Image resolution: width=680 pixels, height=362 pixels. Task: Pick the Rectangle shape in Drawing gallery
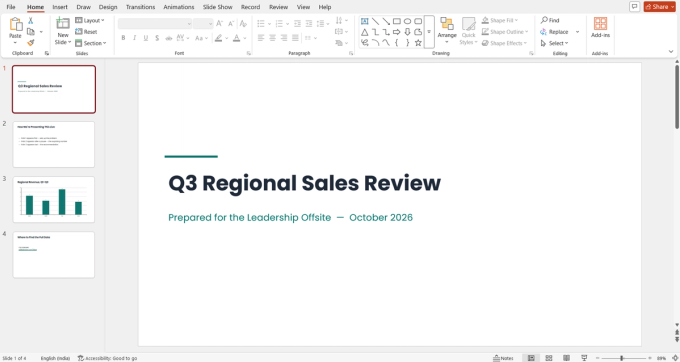coord(396,21)
